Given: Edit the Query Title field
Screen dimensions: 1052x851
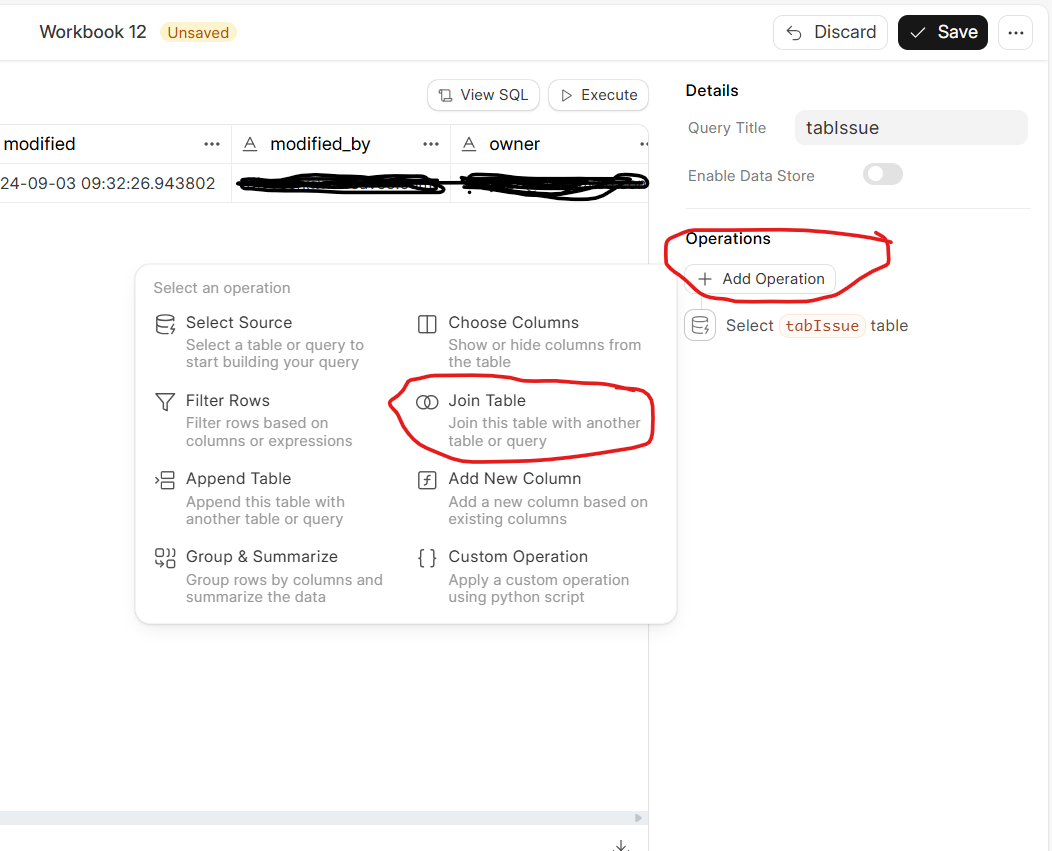Looking at the screenshot, I should click(911, 128).
